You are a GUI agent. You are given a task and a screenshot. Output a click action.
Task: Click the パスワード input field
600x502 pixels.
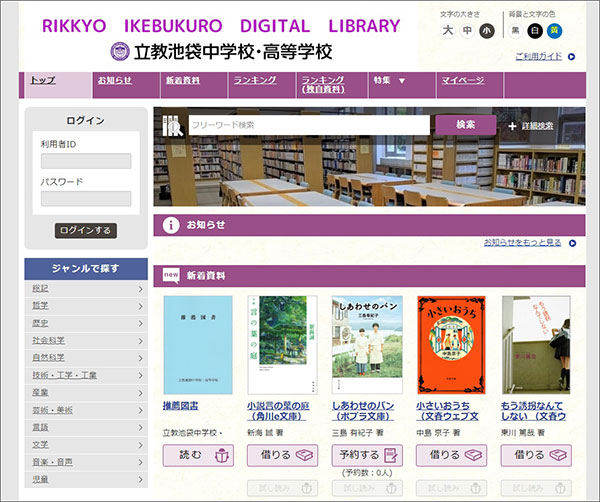[86, 199]
